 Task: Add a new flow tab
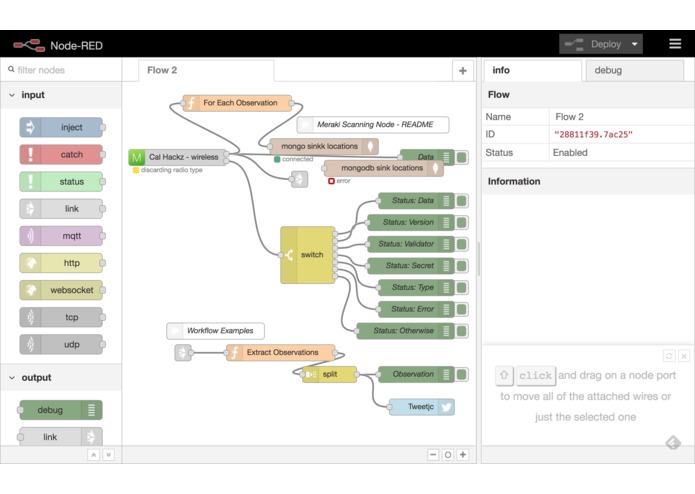pos(462,71)
